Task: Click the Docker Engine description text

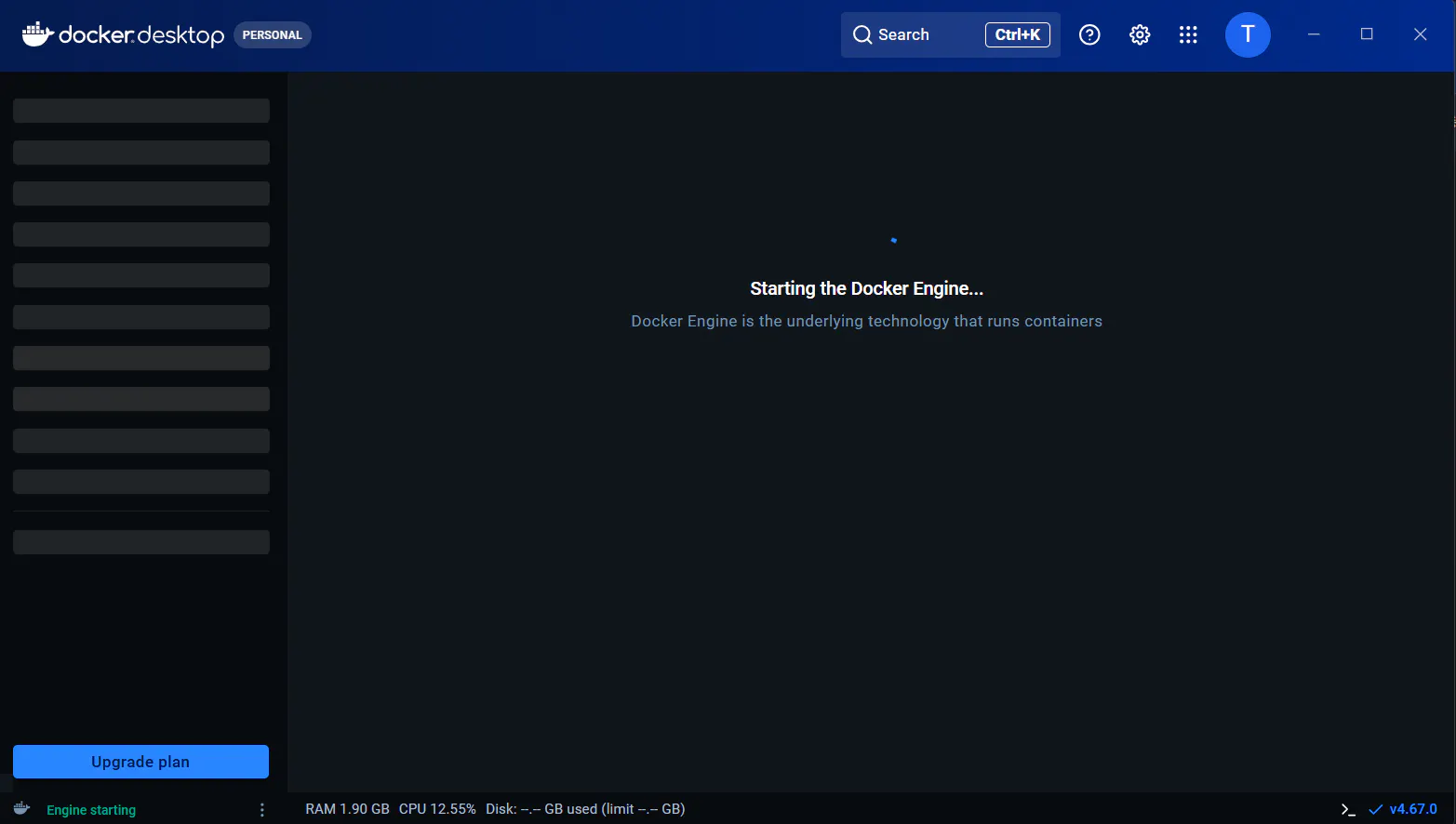Action: coord(866,321)
